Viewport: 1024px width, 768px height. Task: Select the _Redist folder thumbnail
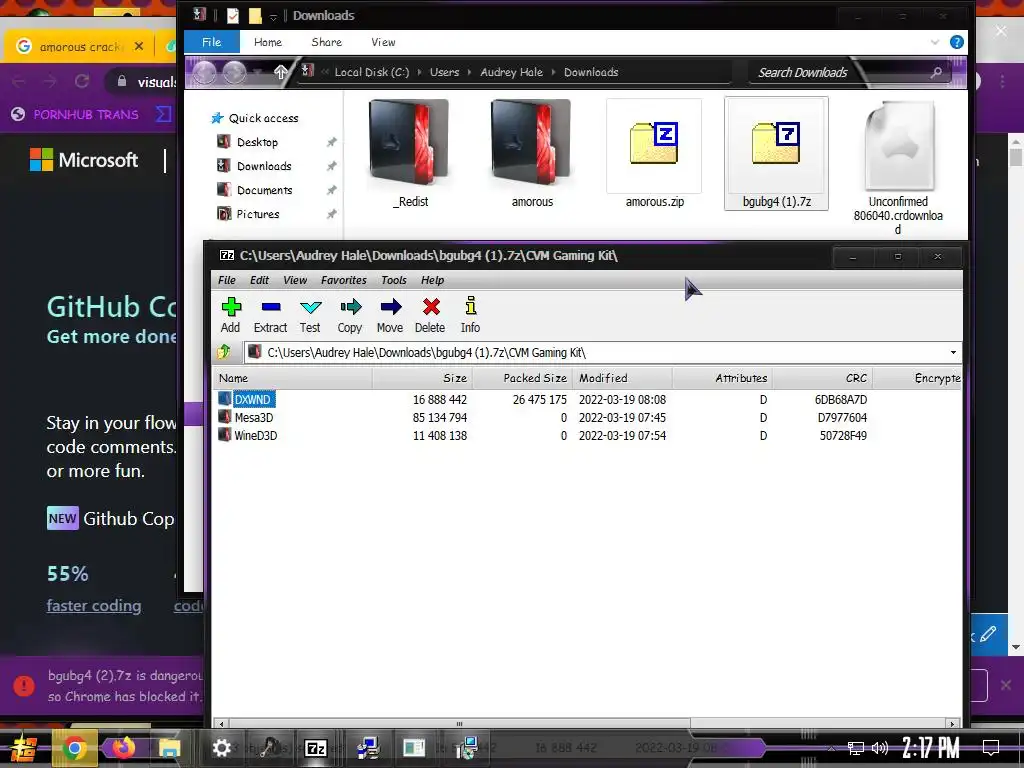coord(410,153)
